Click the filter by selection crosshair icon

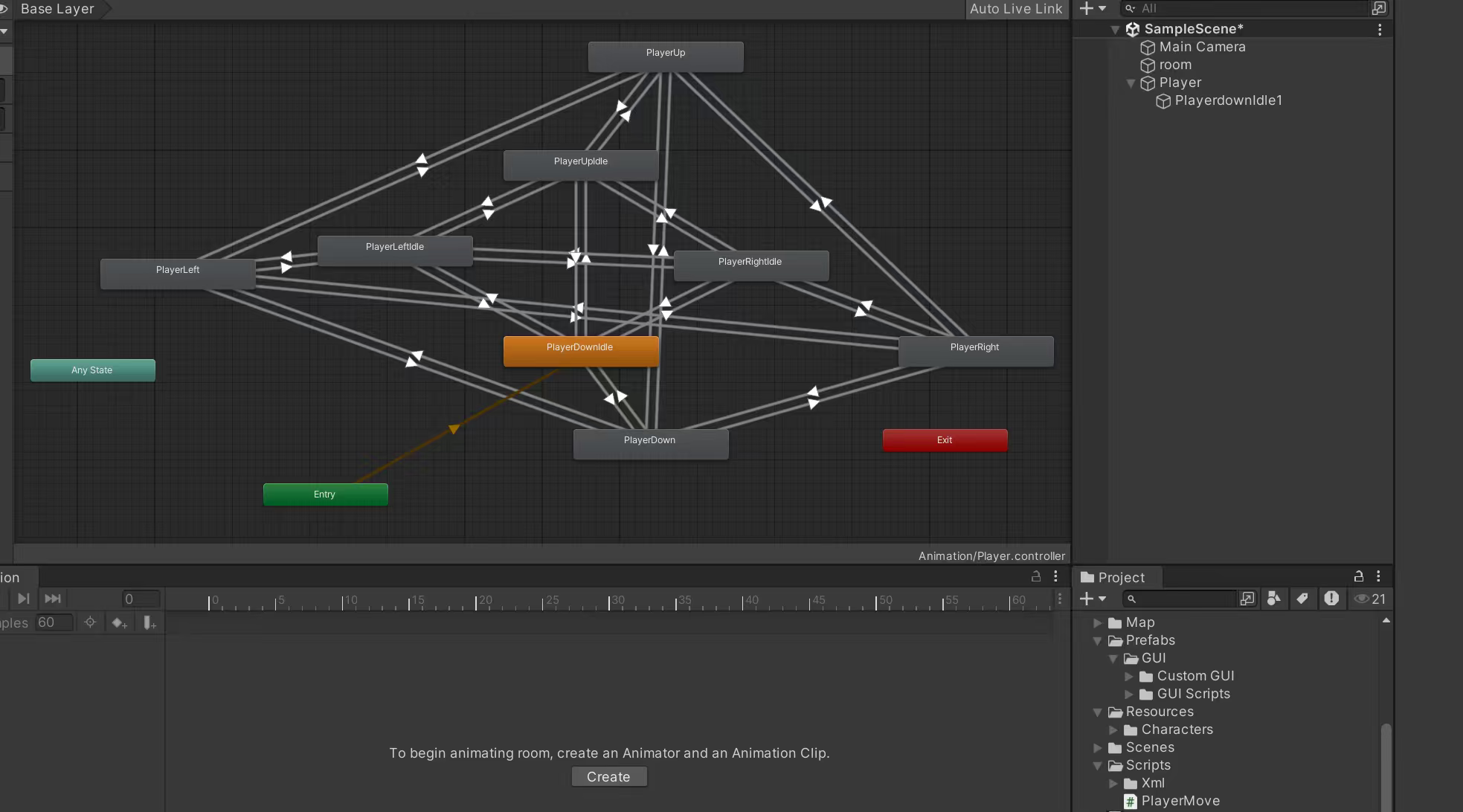[90, 622]
